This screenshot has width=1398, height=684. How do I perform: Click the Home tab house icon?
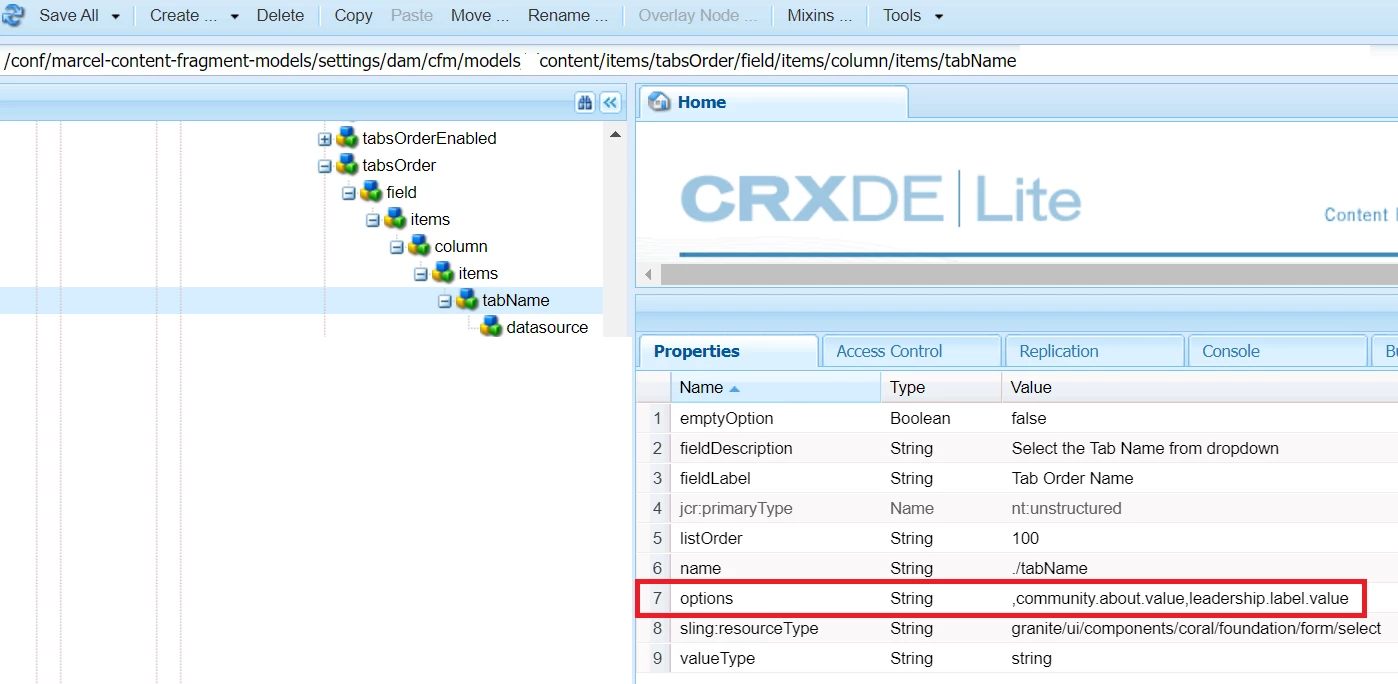659,102
